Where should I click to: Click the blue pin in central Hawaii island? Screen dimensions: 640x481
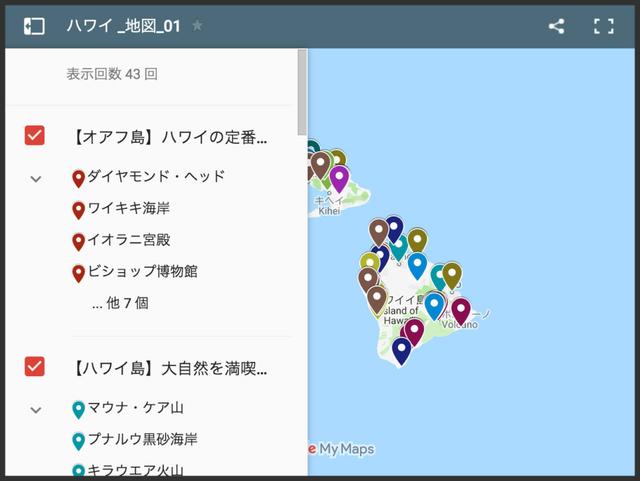point(417,266)
